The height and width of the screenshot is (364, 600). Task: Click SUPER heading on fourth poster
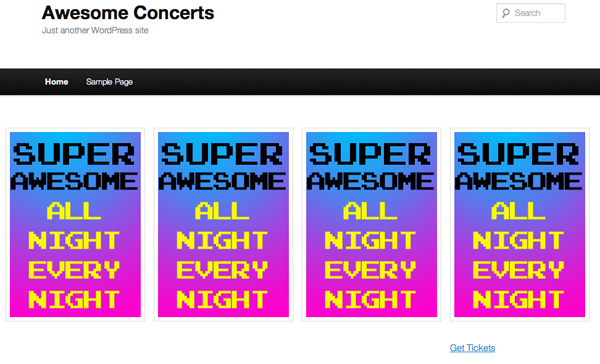518,154
